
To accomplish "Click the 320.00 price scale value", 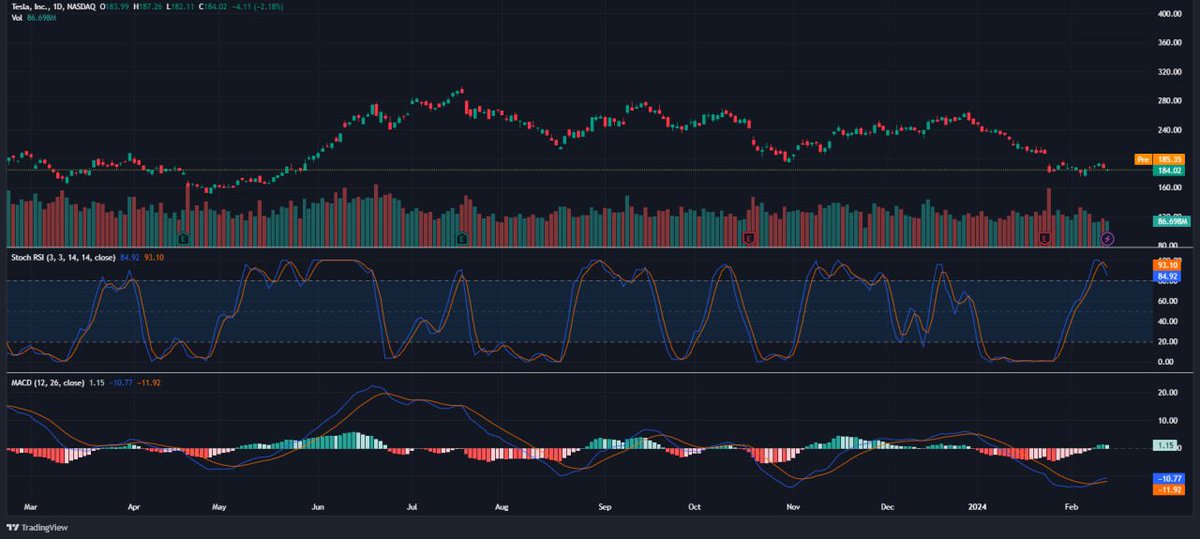I will click(x=1170, y=72).
